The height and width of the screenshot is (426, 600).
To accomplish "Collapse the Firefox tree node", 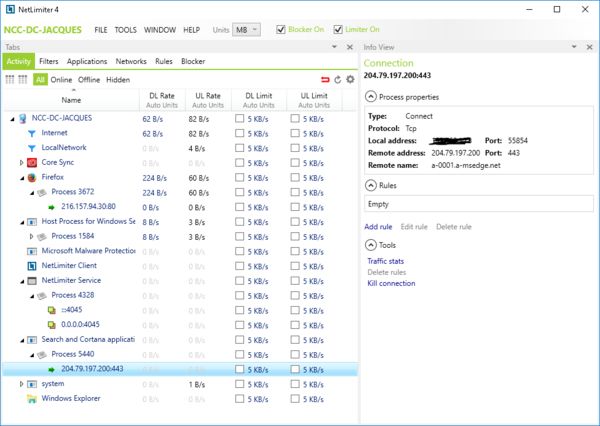I will [x=22, y=178].
